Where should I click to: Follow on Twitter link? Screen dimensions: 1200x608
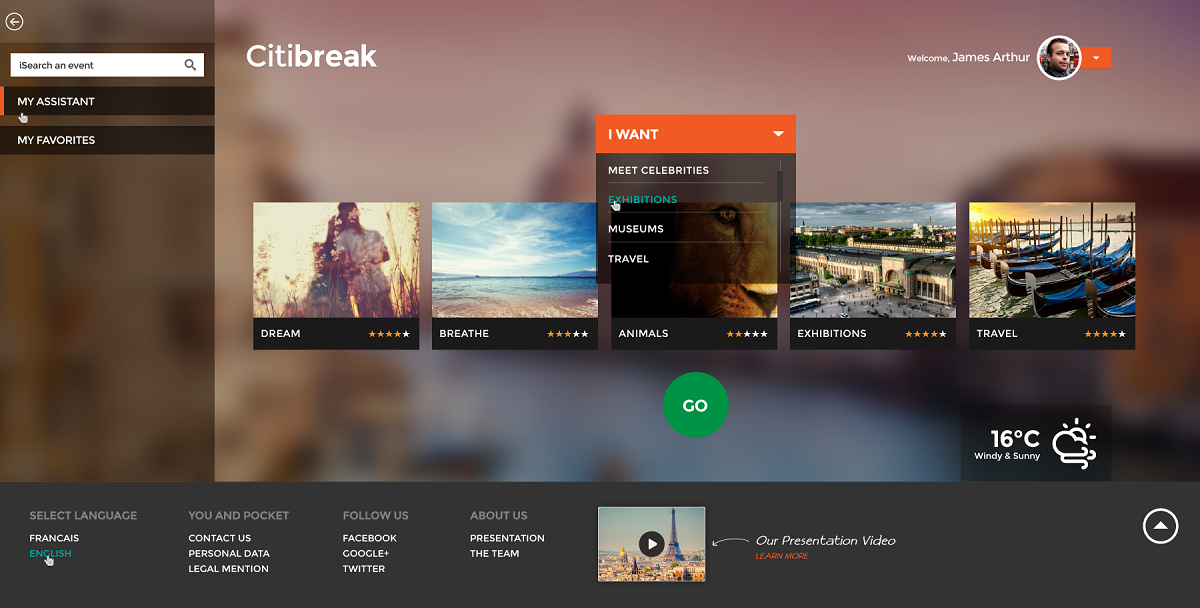pos(364,569)
